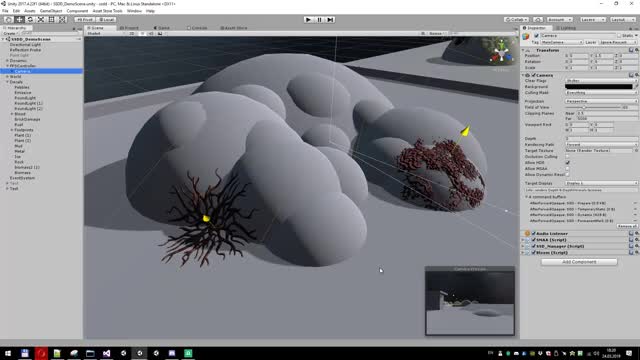The width and height of the screenshot is (640, 360).
Task: Open Transform component settings gear
Action: pyautogui.click(x=637, y=50)
